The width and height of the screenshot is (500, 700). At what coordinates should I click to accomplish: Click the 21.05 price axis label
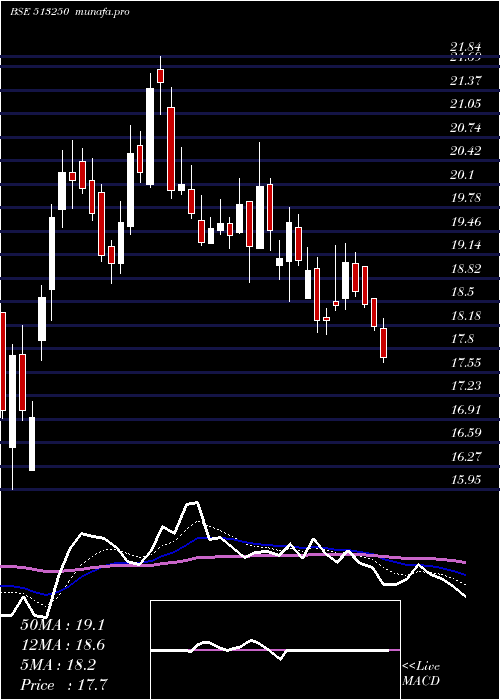tap(465, 104)
